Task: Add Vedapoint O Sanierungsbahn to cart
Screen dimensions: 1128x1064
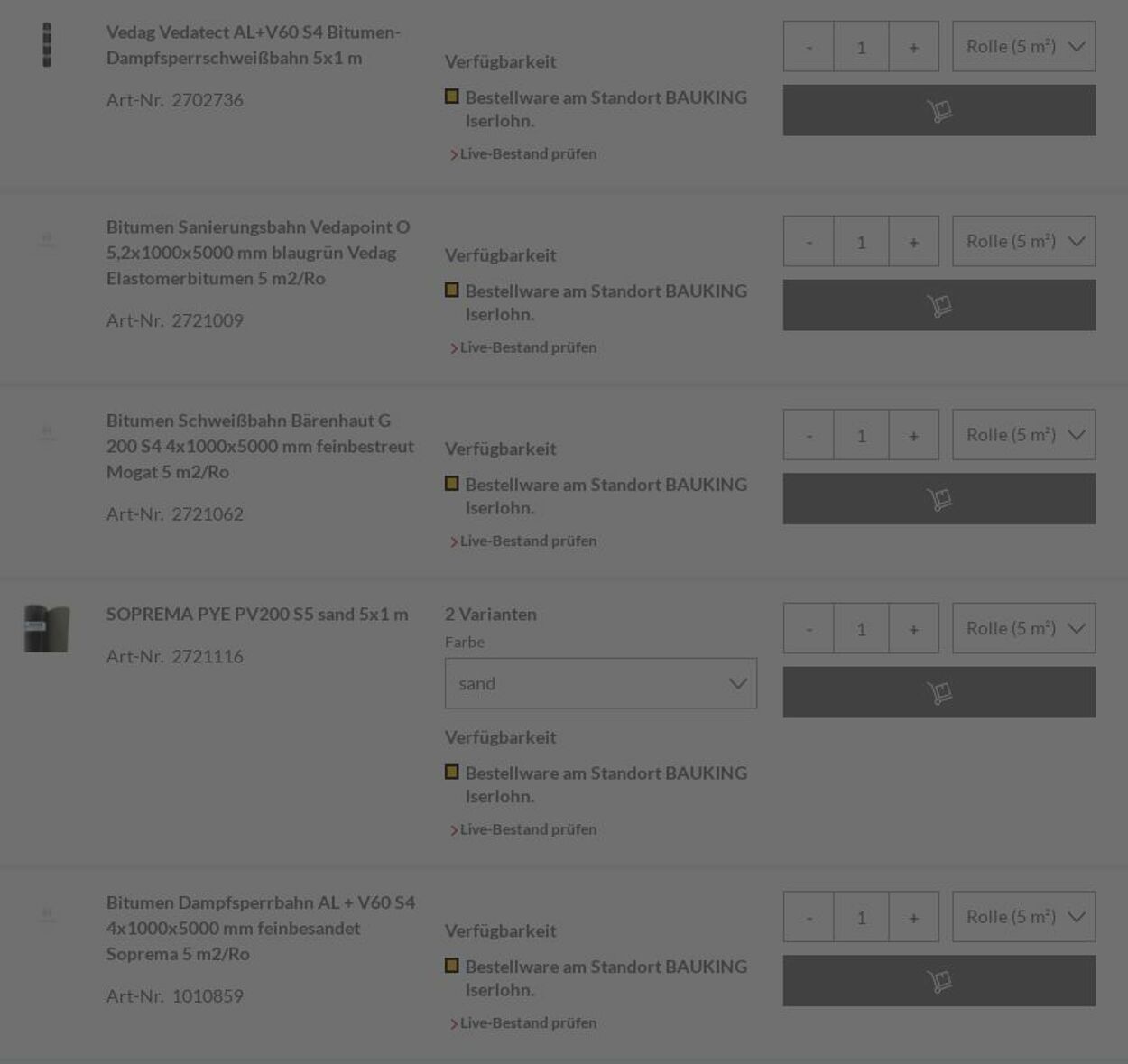Action: [x=938, y=305]
